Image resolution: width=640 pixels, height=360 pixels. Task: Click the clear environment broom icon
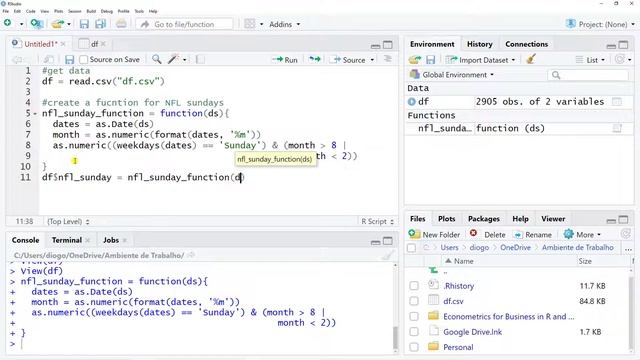pyautogui.click(x=531, y=60)
